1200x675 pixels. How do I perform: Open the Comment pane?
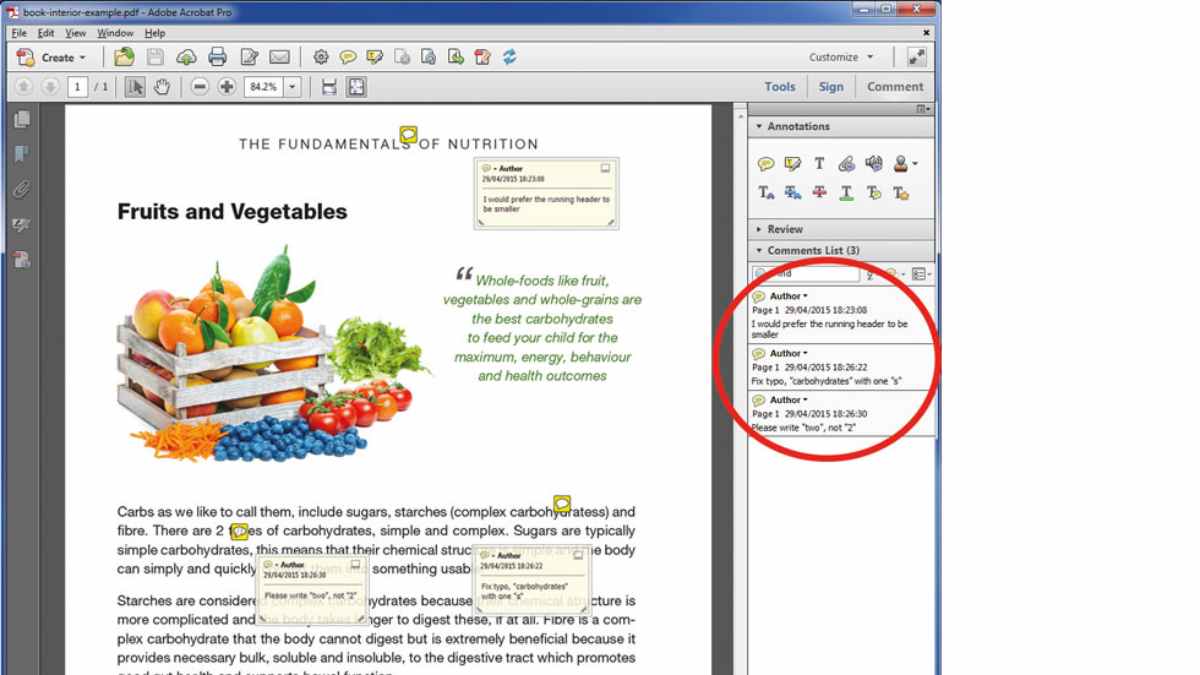[x=895, y=87]
